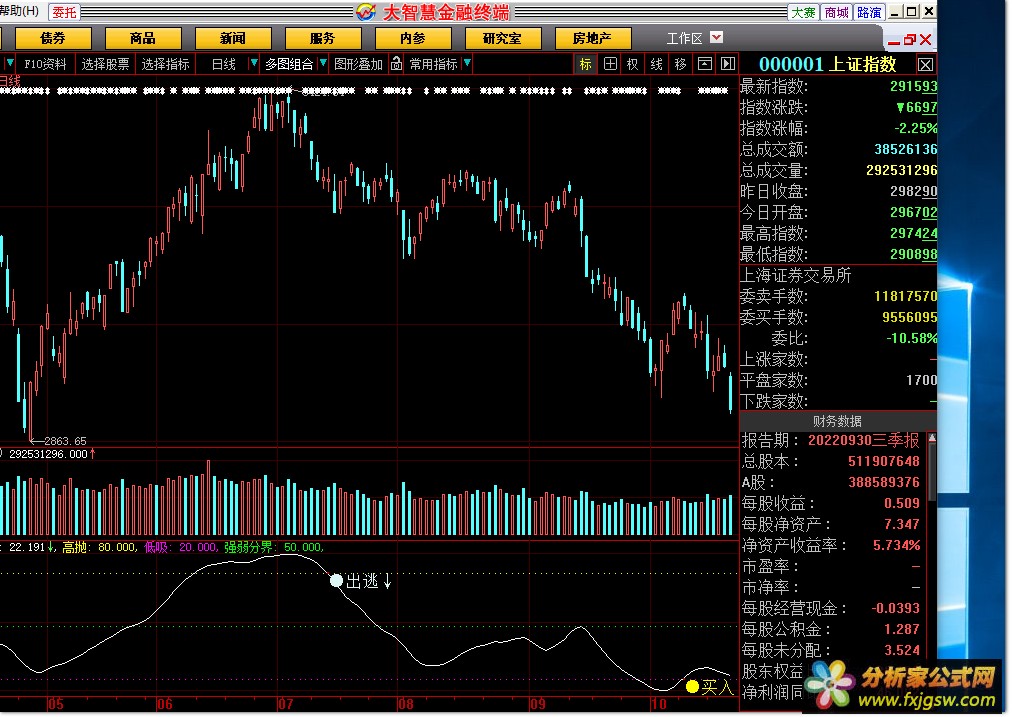Switch to the 研究室 tab
Screen dimensions: 1012x717
tap(502, 39)
